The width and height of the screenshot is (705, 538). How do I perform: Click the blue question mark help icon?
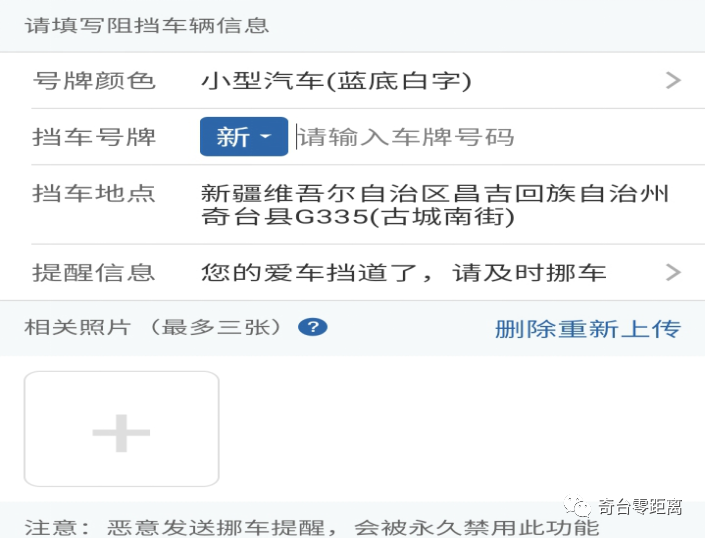[x=313, y=327]
